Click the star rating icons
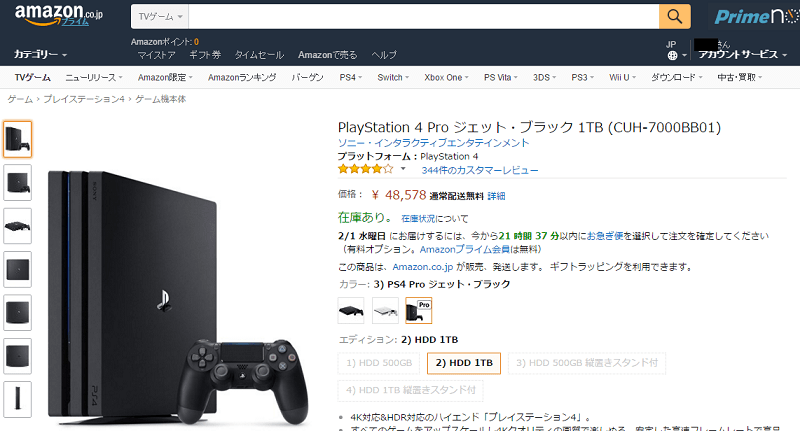The image size is (800, 431). pyautogui.click(x=365, y=169)
